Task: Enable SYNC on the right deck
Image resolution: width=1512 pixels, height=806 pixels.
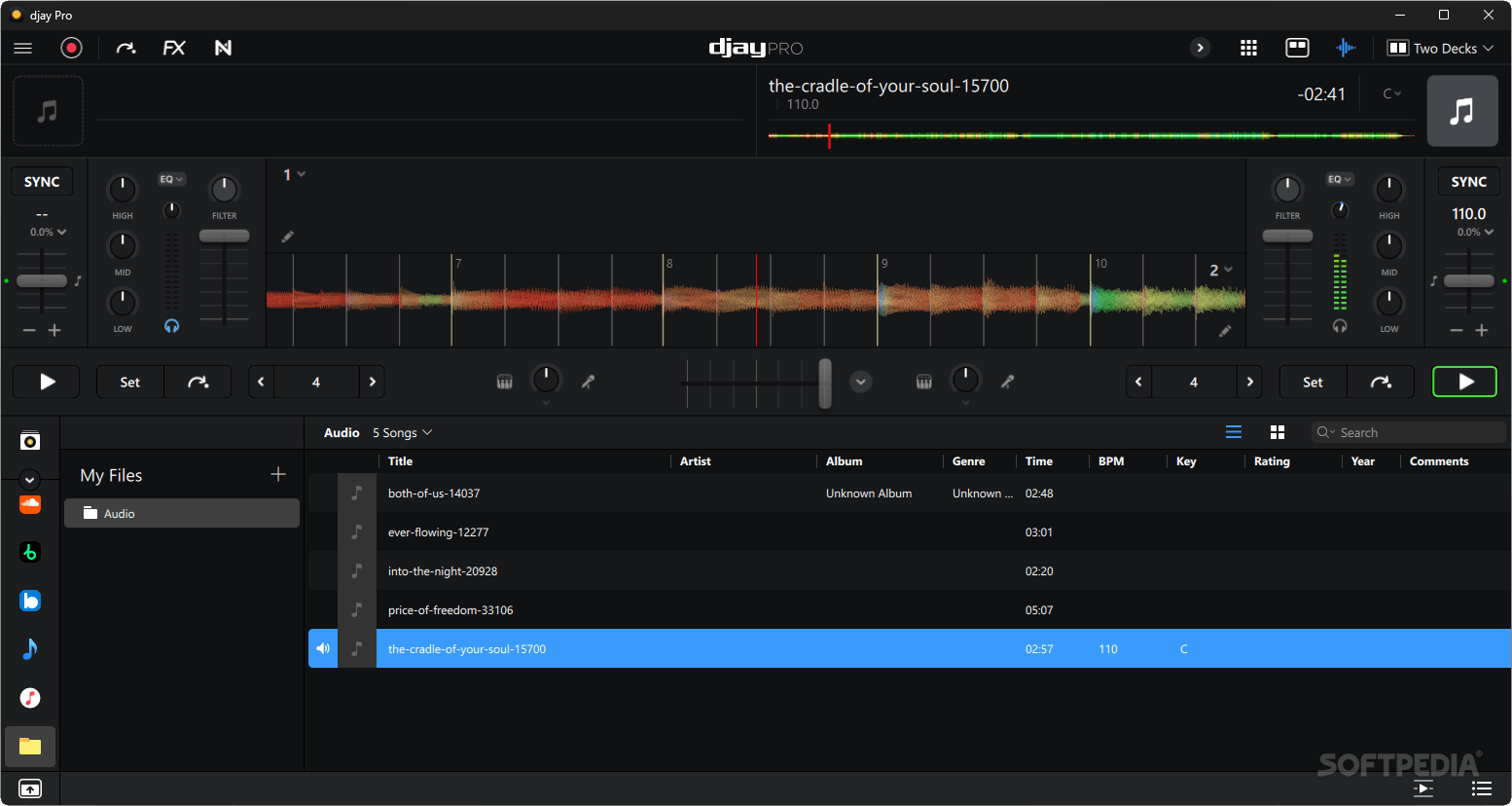Action: [x=1469, y=182]
